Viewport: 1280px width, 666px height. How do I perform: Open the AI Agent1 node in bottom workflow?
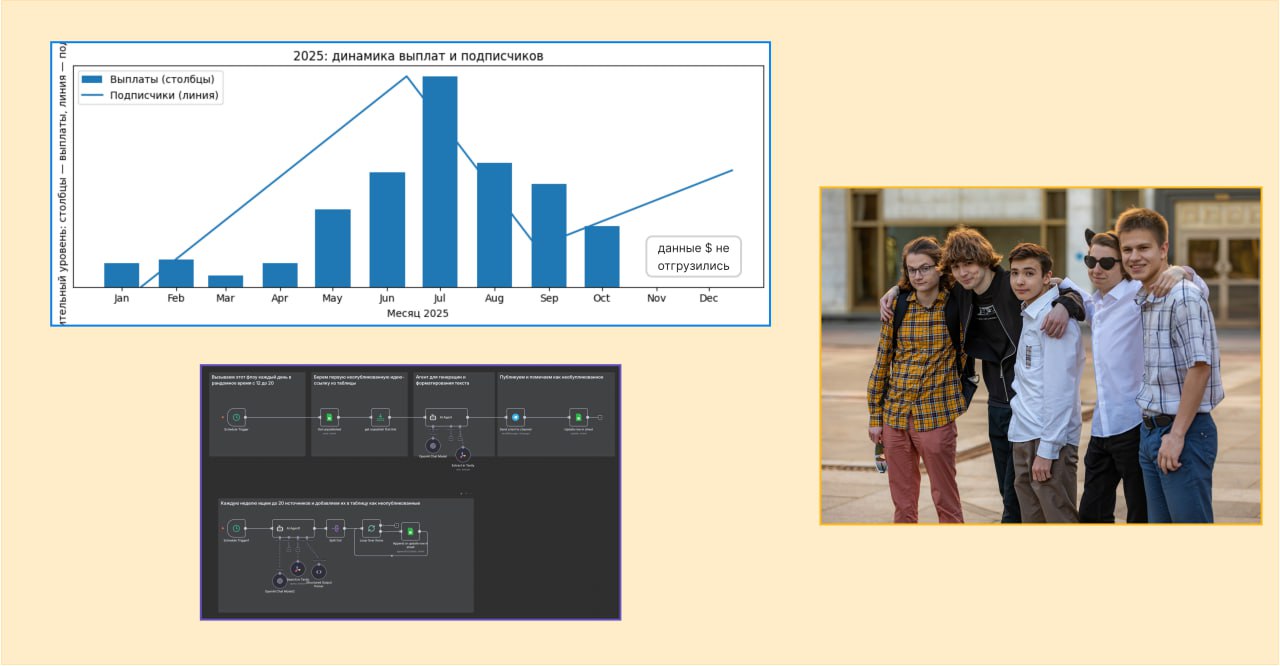(x=293, y=527)
